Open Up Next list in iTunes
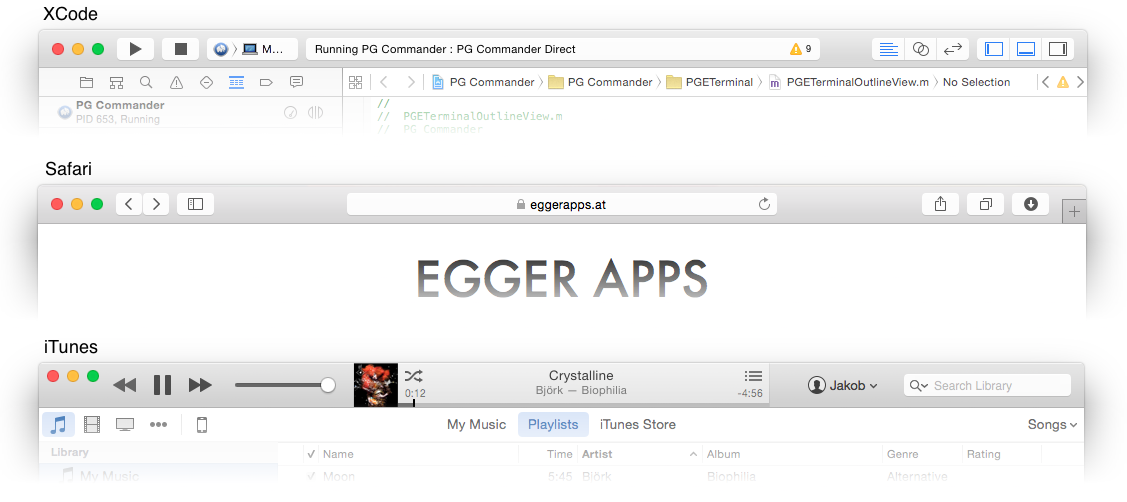 tap(753, 375)
